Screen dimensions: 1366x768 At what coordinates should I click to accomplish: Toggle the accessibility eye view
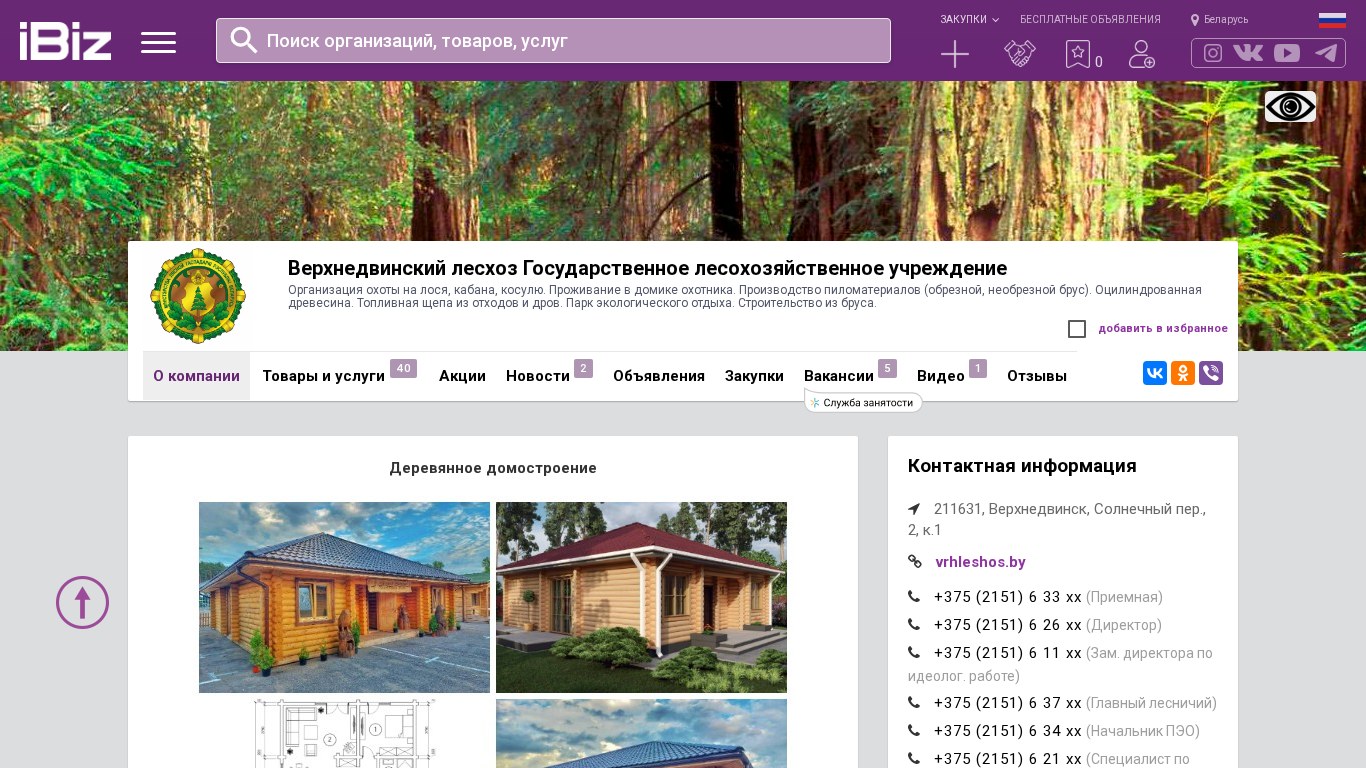click(x=1290, y=106)
